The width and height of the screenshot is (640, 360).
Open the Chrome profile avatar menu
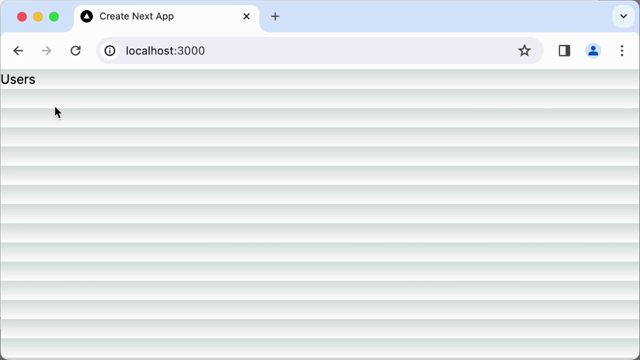tap(593, 51)
